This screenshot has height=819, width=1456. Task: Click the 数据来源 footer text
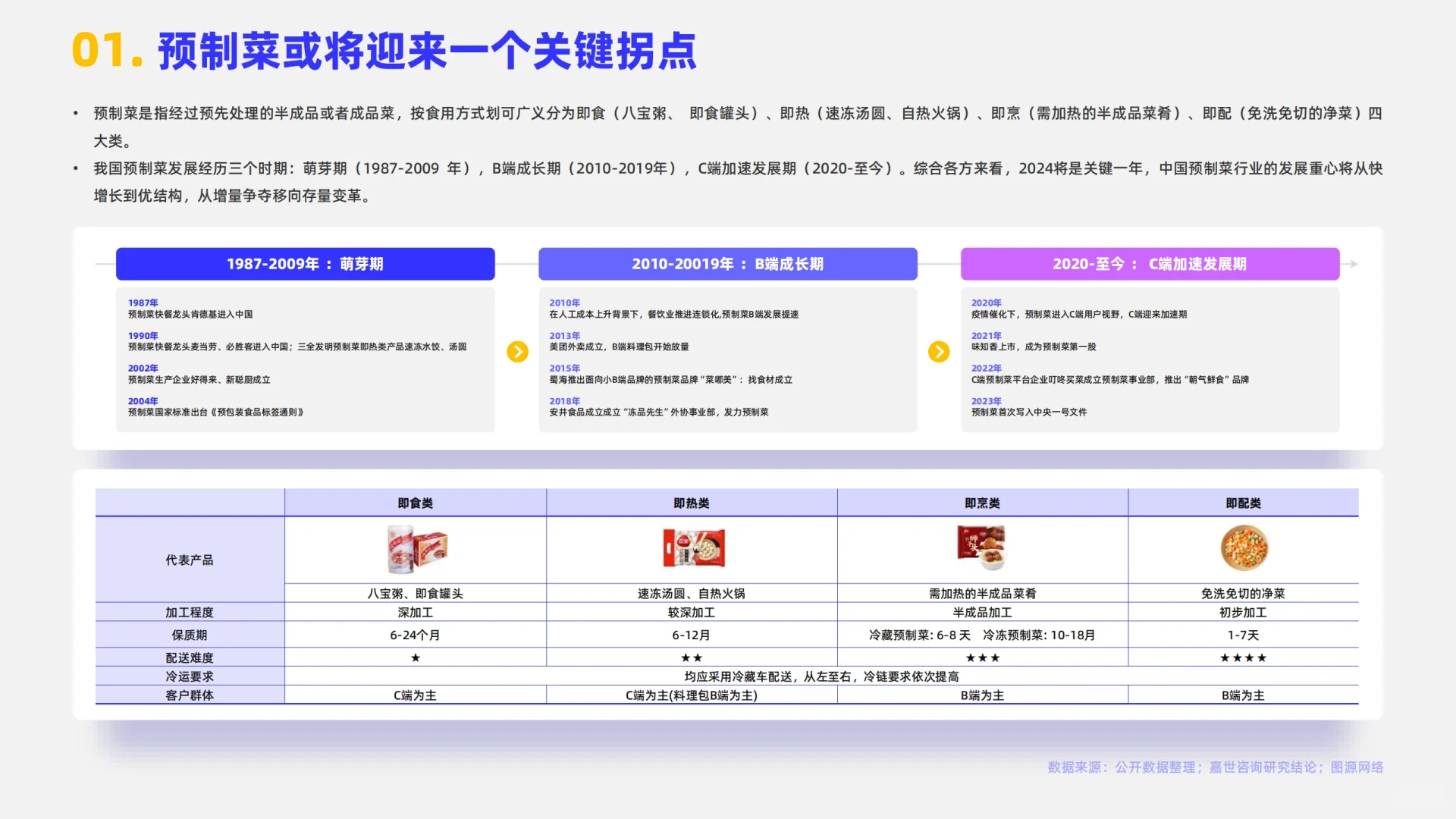click(1215, 767)
